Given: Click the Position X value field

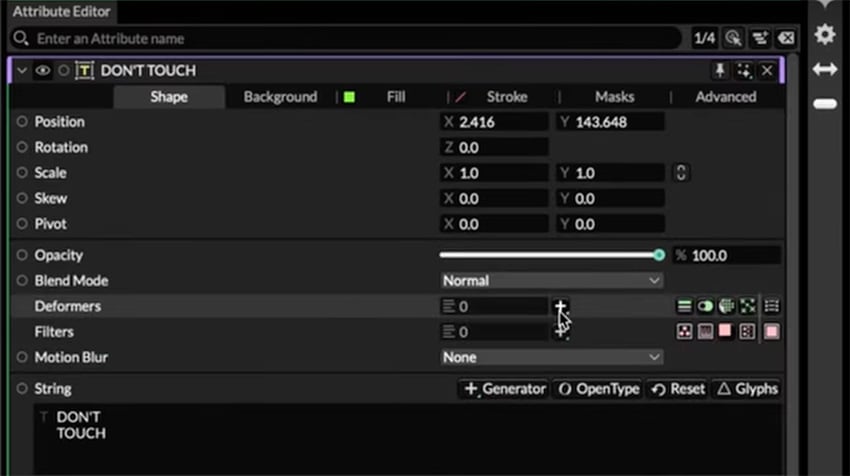Looking at the screenshot, I should point(494,121).
